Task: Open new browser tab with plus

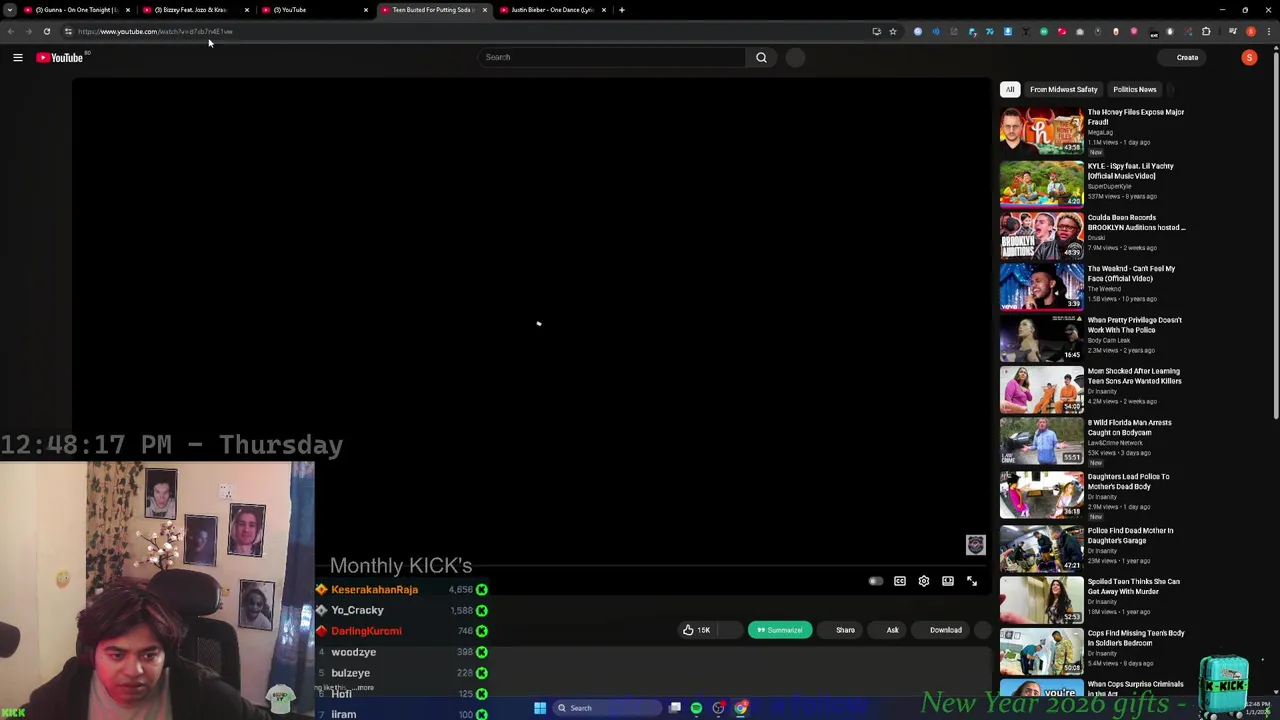Action: click(x=621, y=10)
